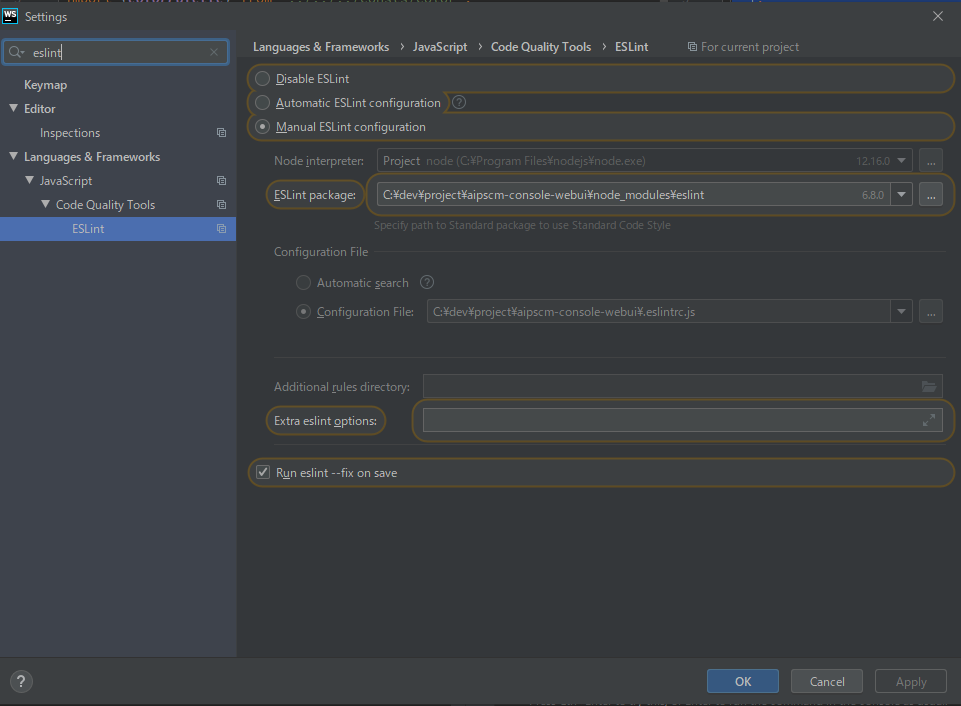The image size is (961, 706).
Task: Open help for Automatic ESLint configuration
Action: click(459, 102)
